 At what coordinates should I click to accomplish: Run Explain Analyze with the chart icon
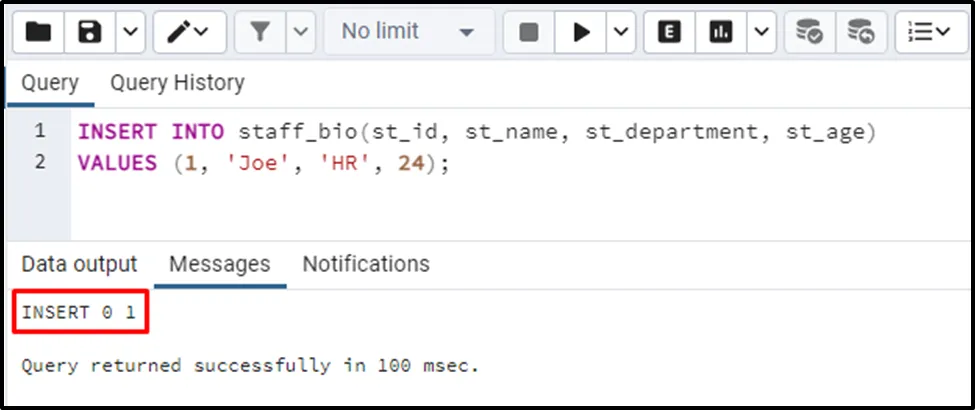[720, 33]
